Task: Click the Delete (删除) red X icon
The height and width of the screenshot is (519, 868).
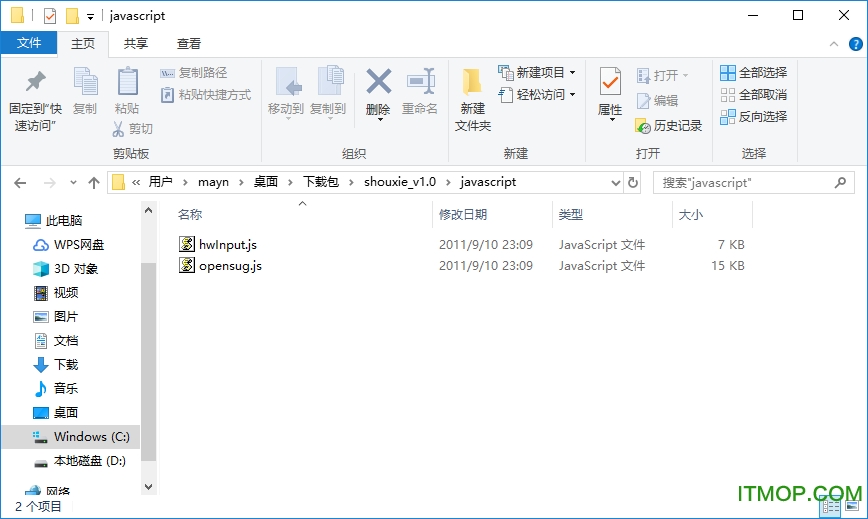Action: (x=379, y=83)
